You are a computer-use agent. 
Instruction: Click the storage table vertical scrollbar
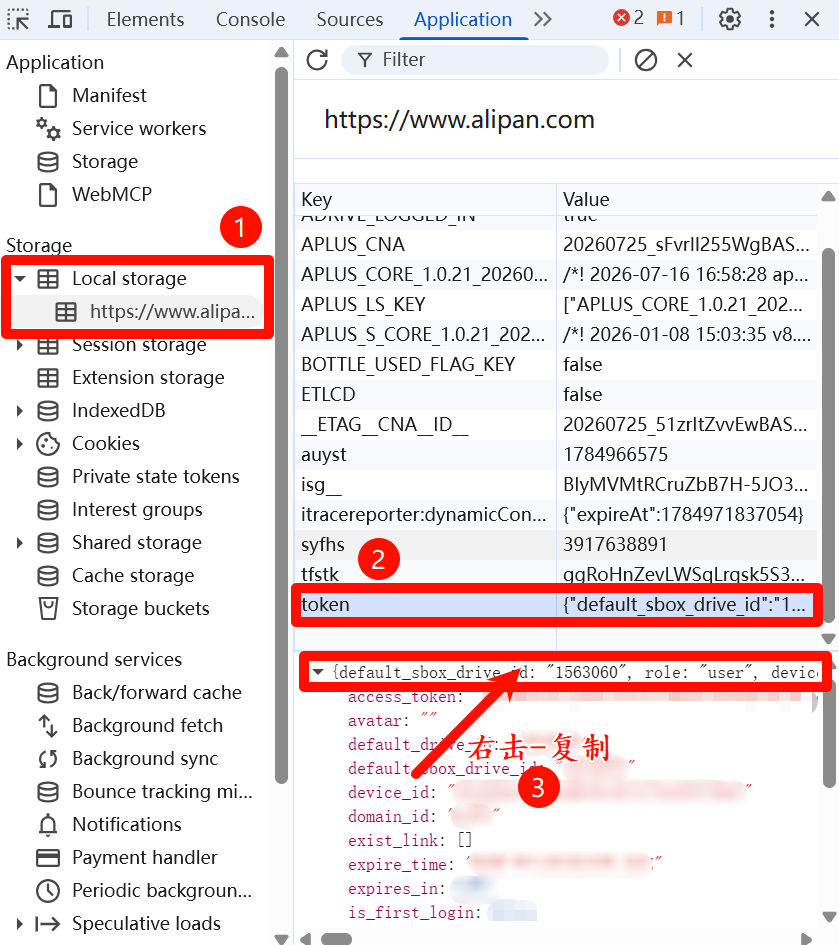[828, 435]
